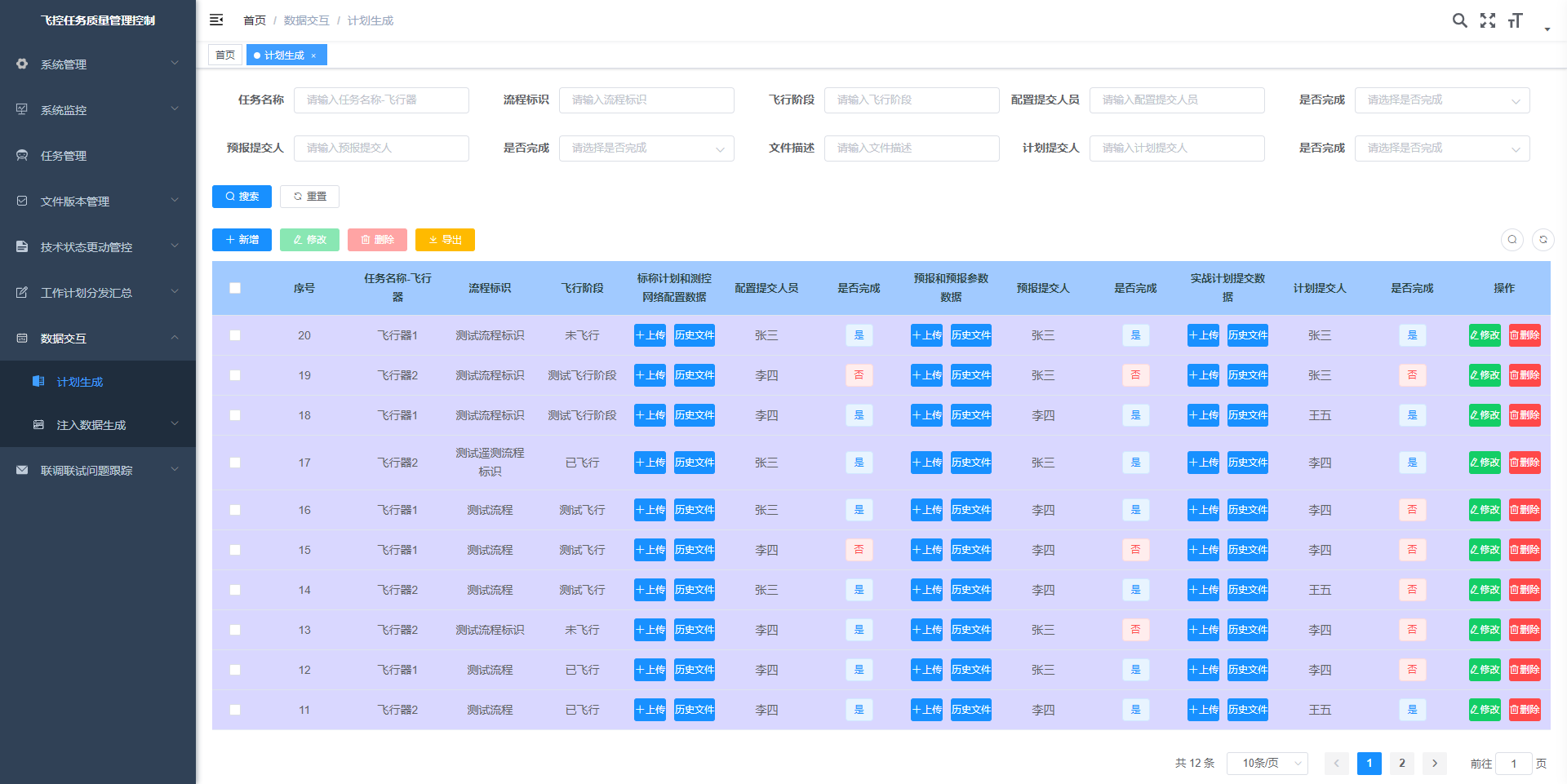The image size is (1567, 784).
Task: Click the blue 搜索 button
Action: [x=242, y=197]
